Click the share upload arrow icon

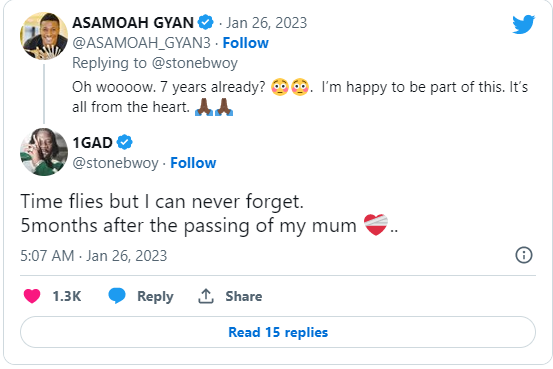[x=206, y=296]
